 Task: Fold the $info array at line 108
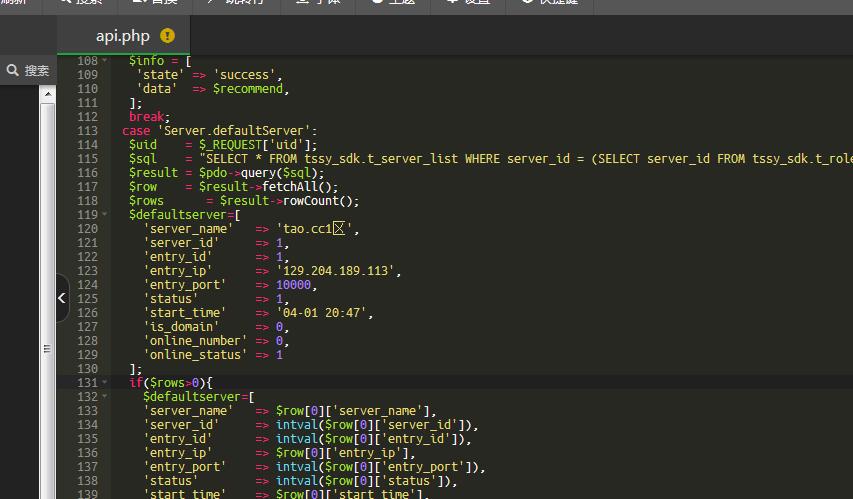click(x=105, y=61)
